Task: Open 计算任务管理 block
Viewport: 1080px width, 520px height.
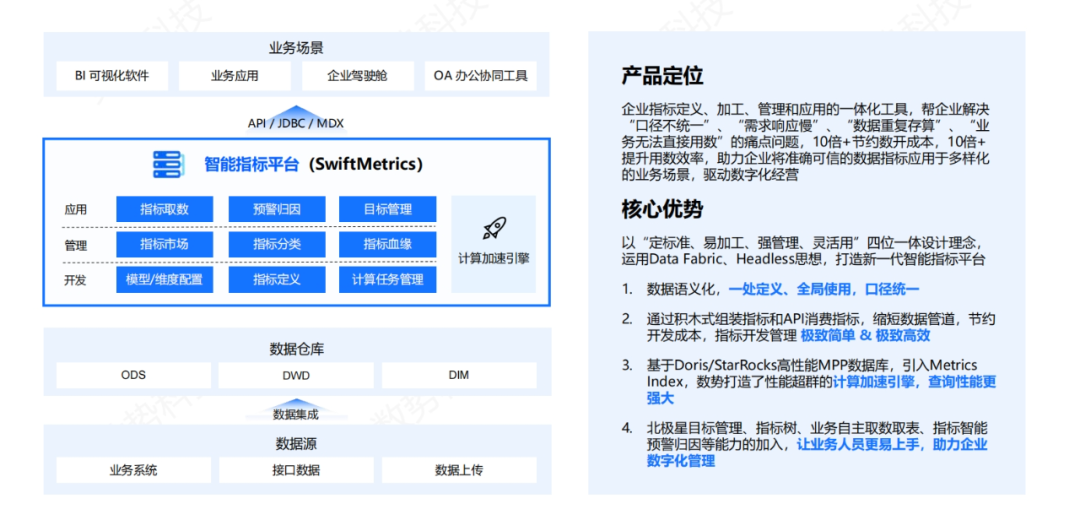Action: click(x=388, y=280)
